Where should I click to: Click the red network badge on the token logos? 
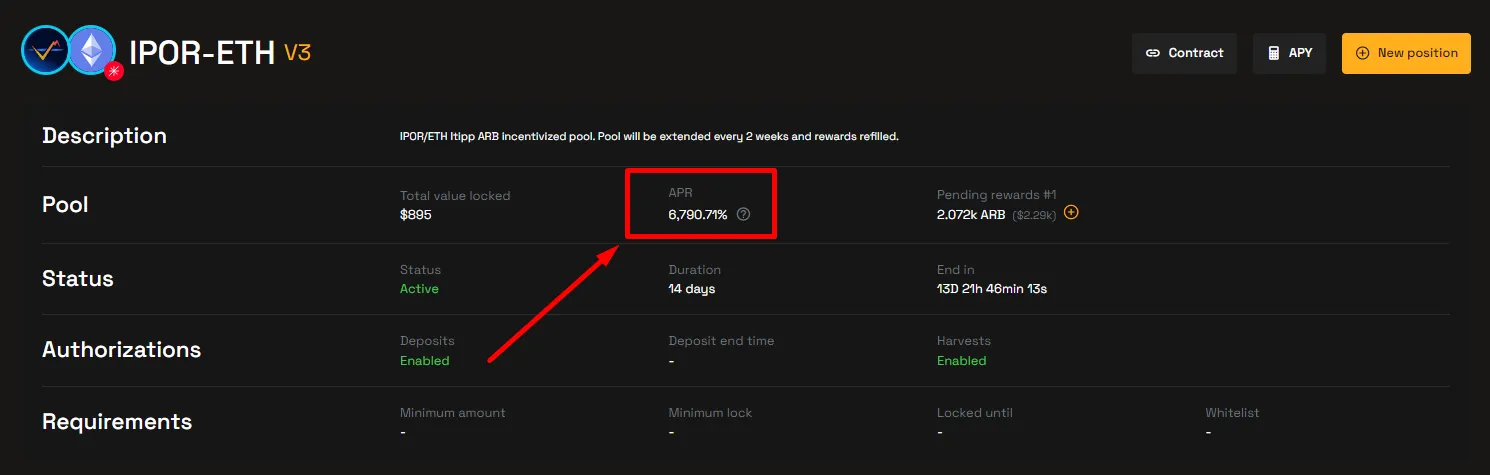[114, 71]
